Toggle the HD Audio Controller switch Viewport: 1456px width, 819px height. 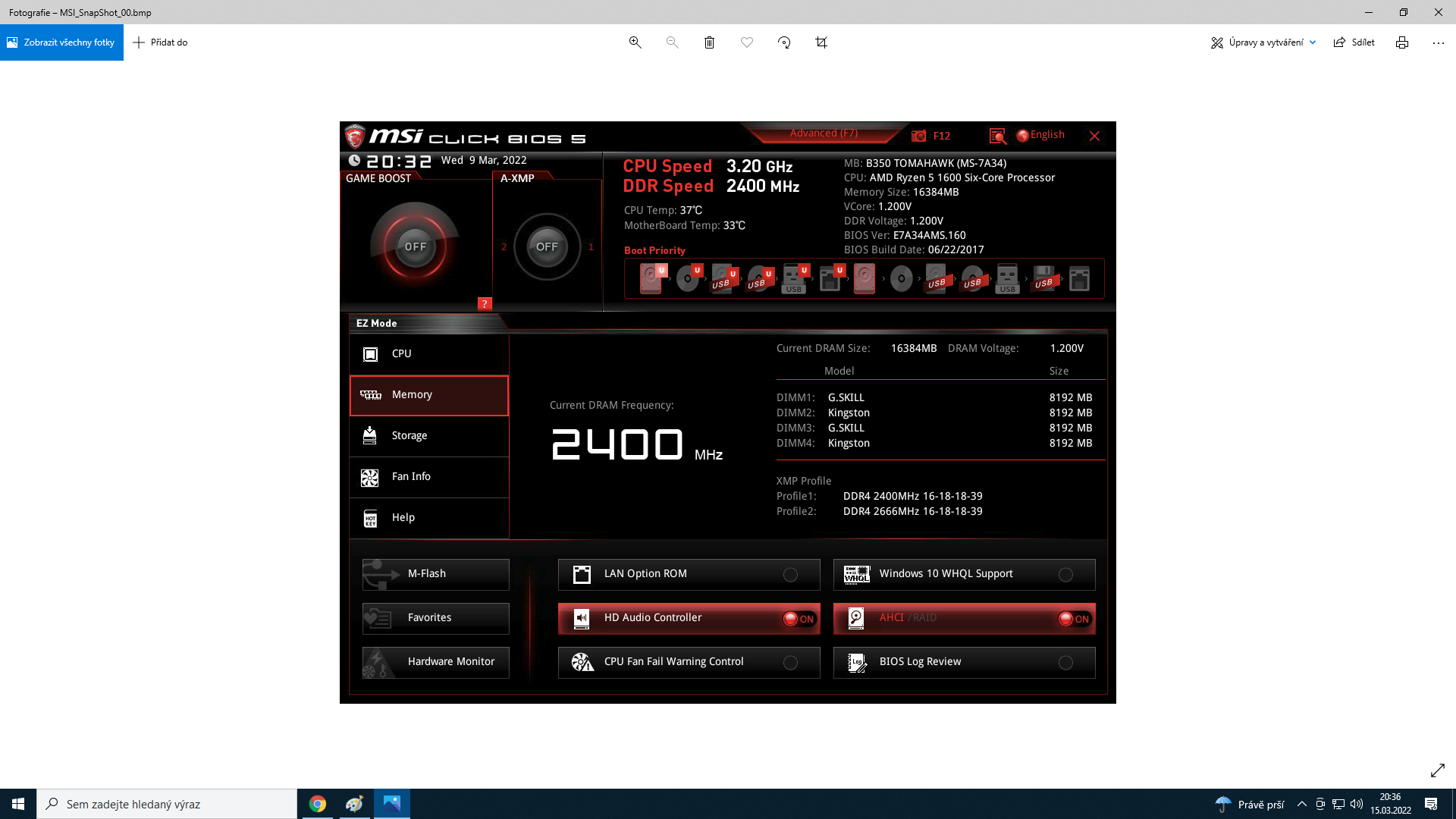point(799,619)
